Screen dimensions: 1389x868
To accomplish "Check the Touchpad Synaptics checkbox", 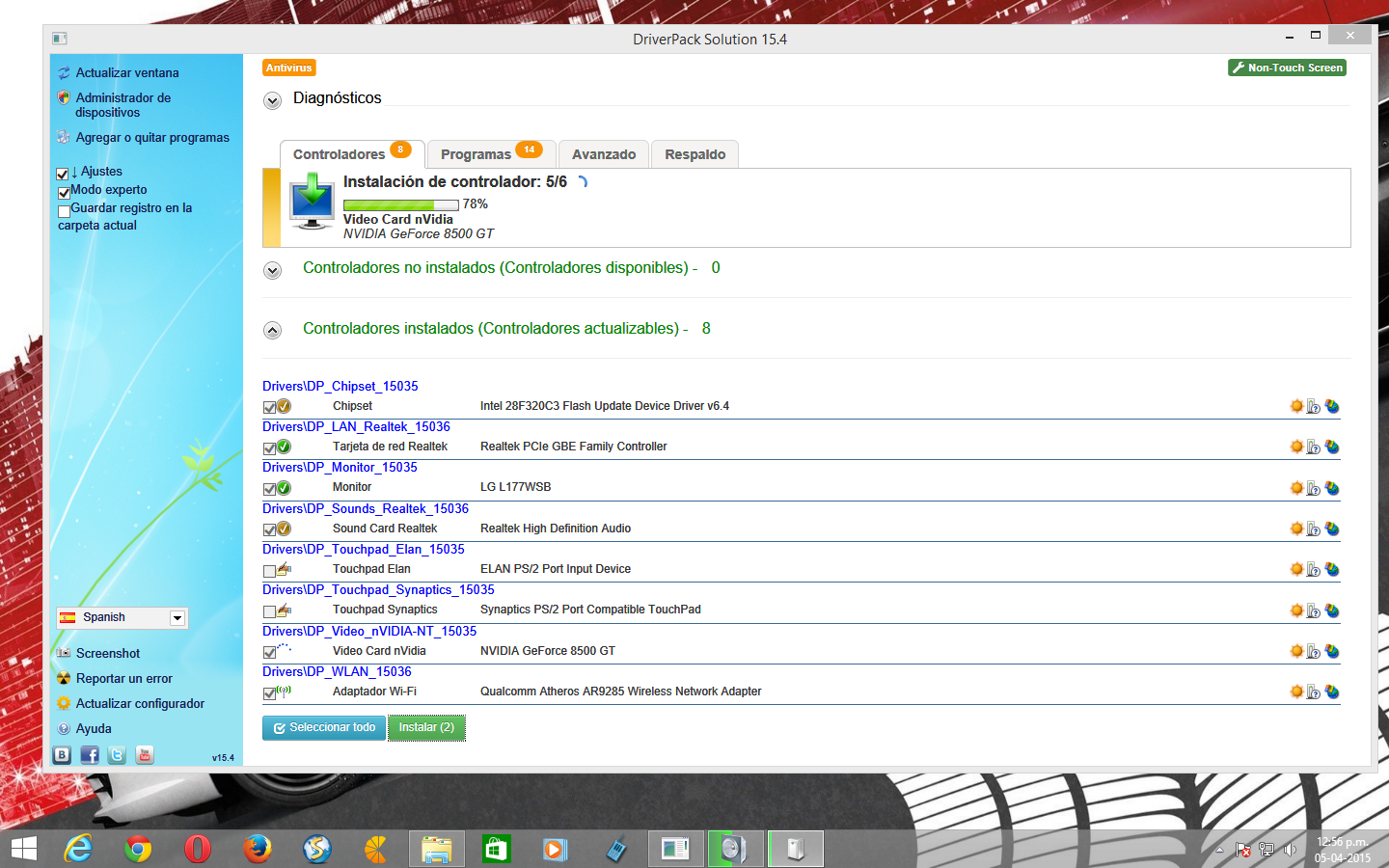I will point(269,611).
